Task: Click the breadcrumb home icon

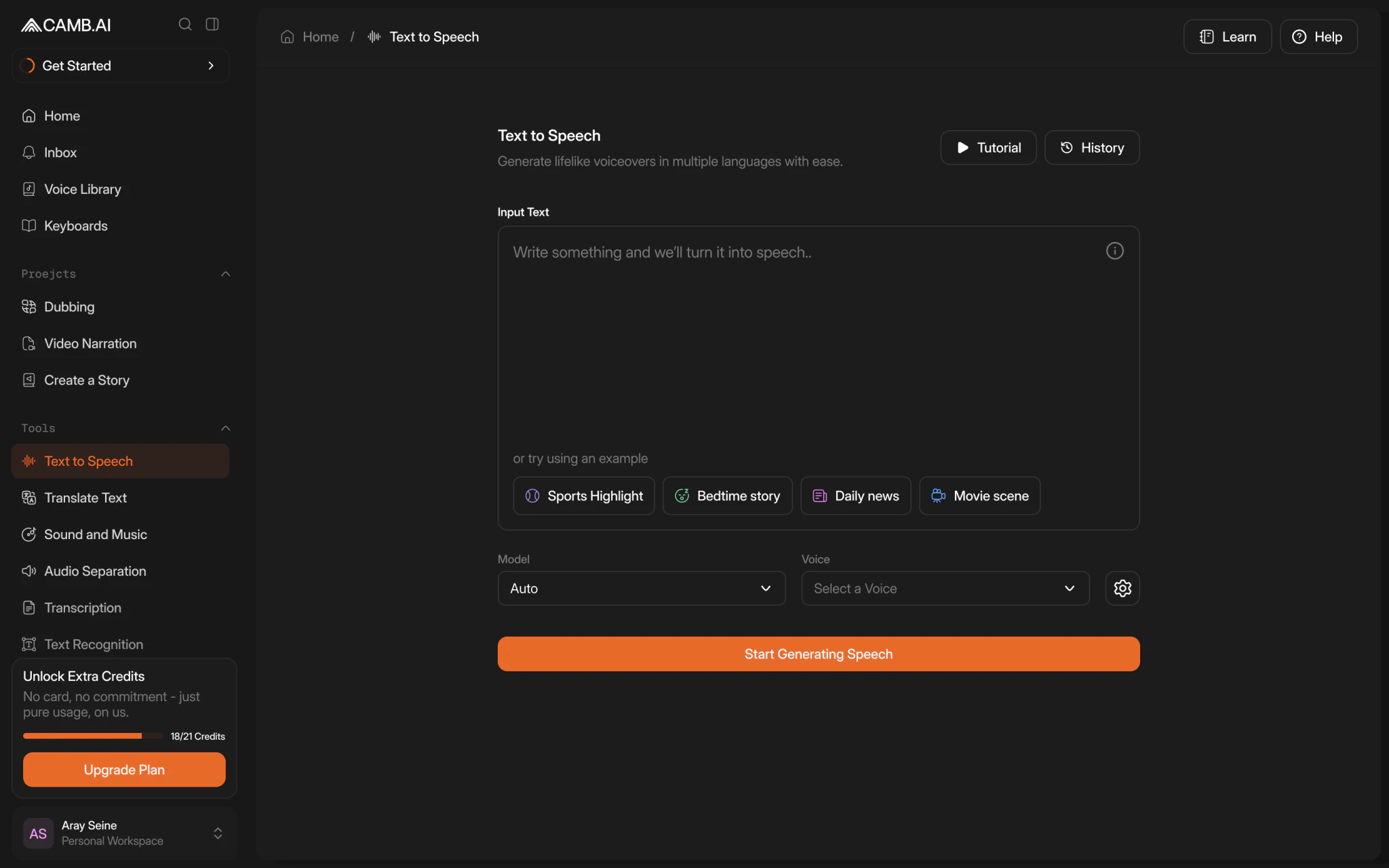Action: pyautogui.click(x=288, y=37)
